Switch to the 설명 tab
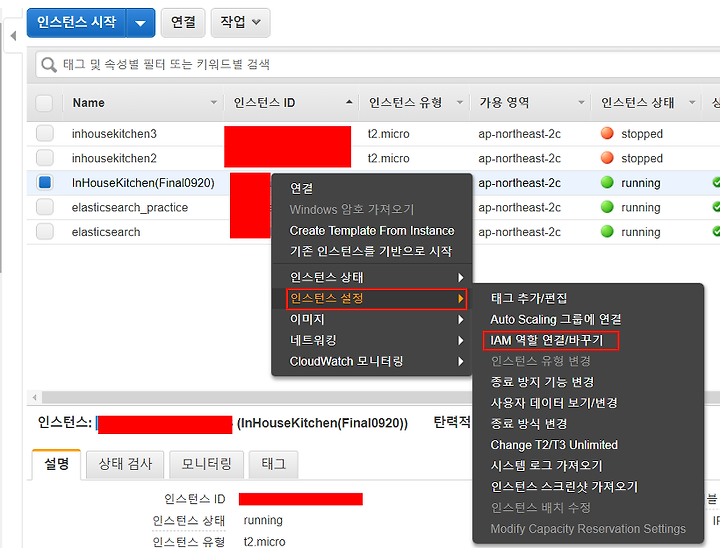Image resolution: width=720 pixels, height=548 pixels. pos(56,464)
